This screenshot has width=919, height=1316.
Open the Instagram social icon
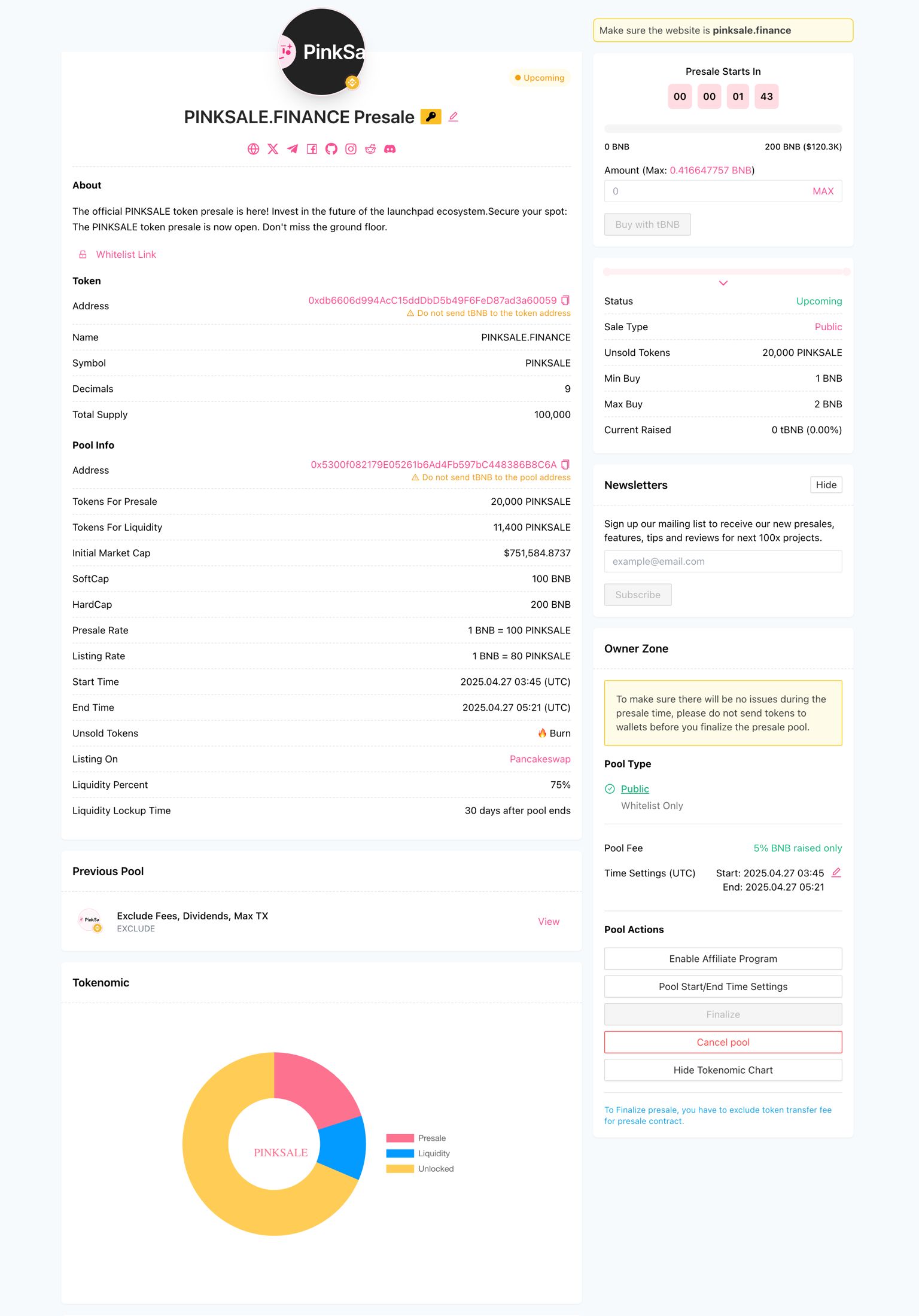tap(351, 149)
